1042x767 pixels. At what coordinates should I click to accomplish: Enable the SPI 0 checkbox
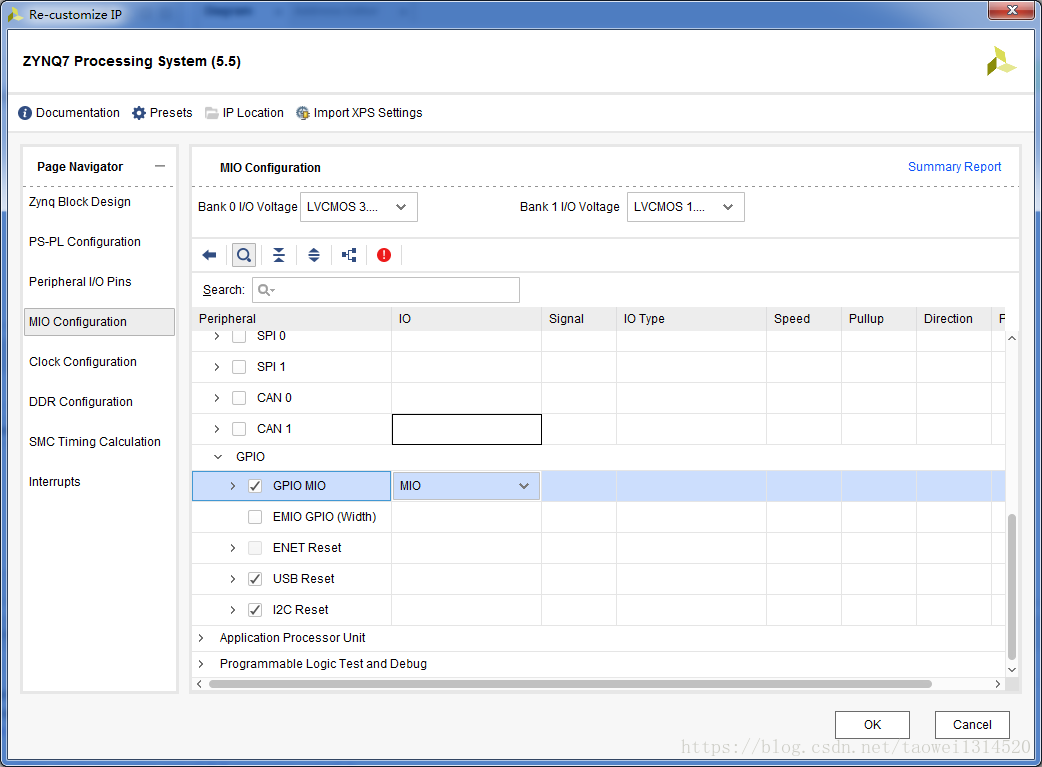239,336
